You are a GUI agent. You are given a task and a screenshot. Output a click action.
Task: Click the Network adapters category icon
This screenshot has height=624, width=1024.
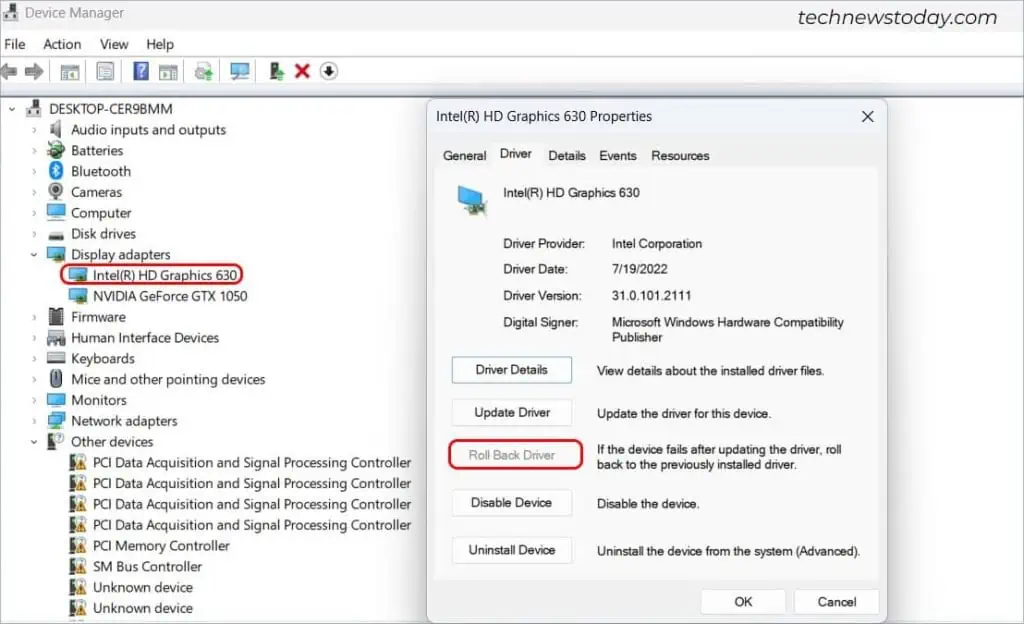tap(56, 420)
